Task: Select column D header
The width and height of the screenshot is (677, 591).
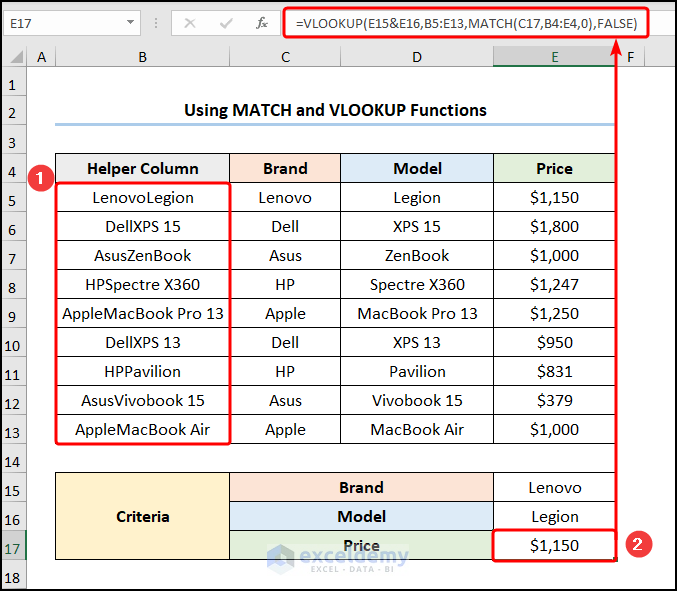Action: click(x=417, y=57)
